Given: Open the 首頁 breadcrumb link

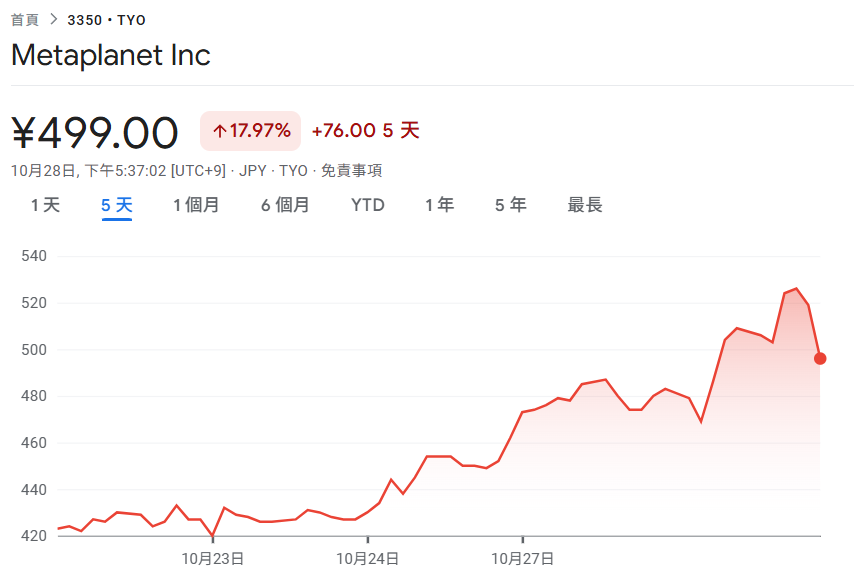Looking at the screenshot, I should [25, 19].
